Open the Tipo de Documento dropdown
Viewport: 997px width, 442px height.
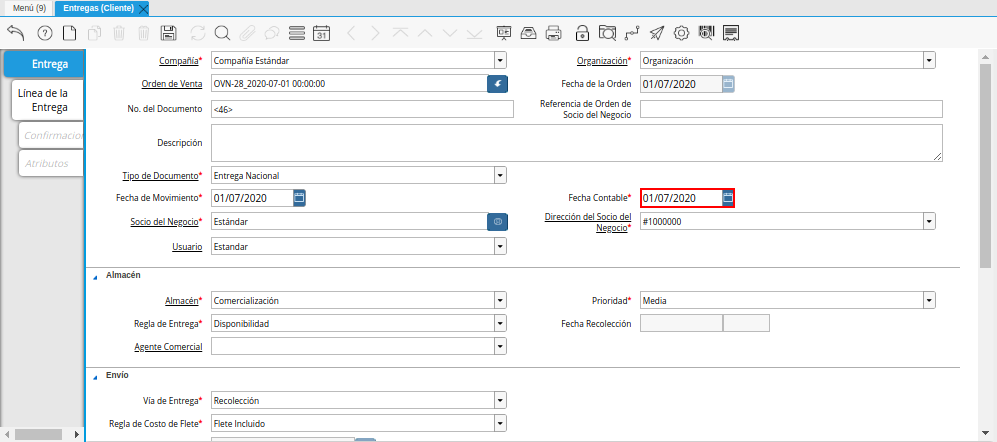pos(500,175)
